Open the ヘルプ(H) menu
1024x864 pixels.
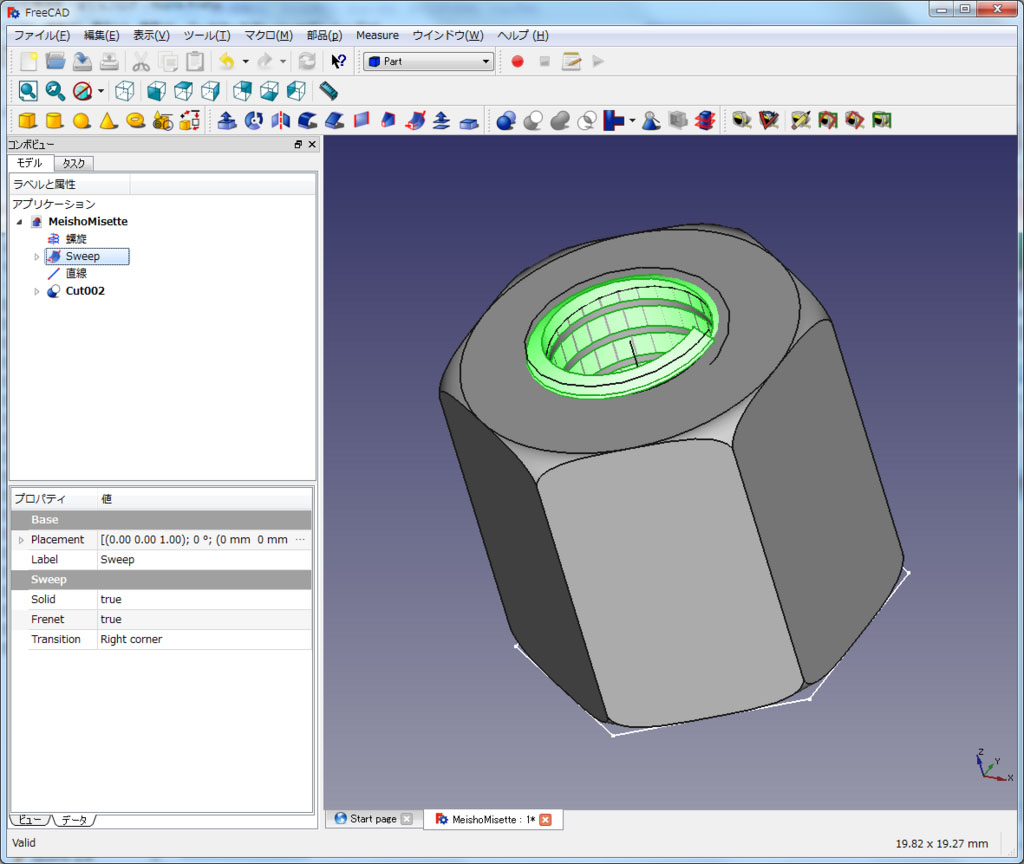pos(523,35)
